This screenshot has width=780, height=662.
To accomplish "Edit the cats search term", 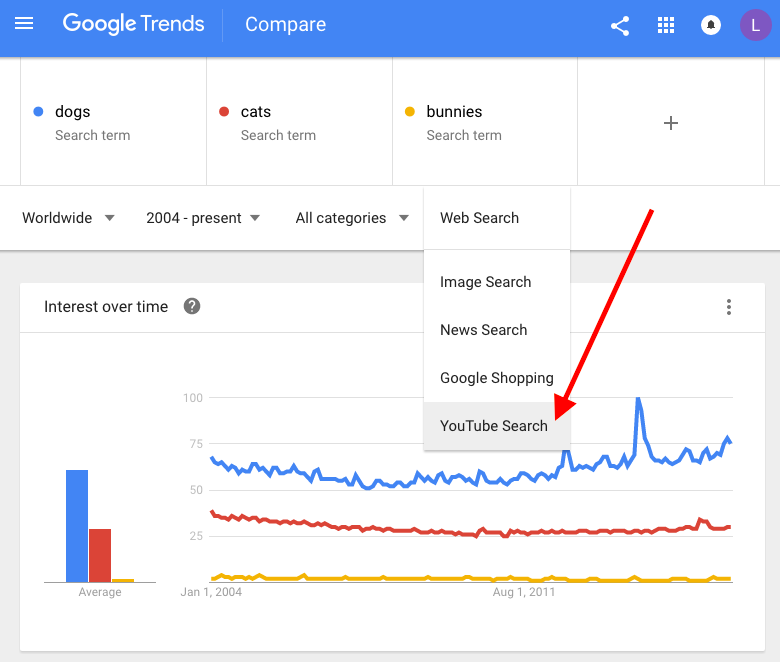I will (x=256, y=112).
